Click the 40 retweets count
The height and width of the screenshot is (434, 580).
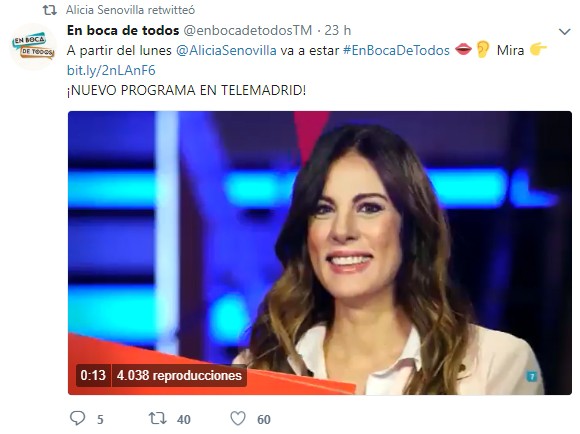[x=183, y=420]
